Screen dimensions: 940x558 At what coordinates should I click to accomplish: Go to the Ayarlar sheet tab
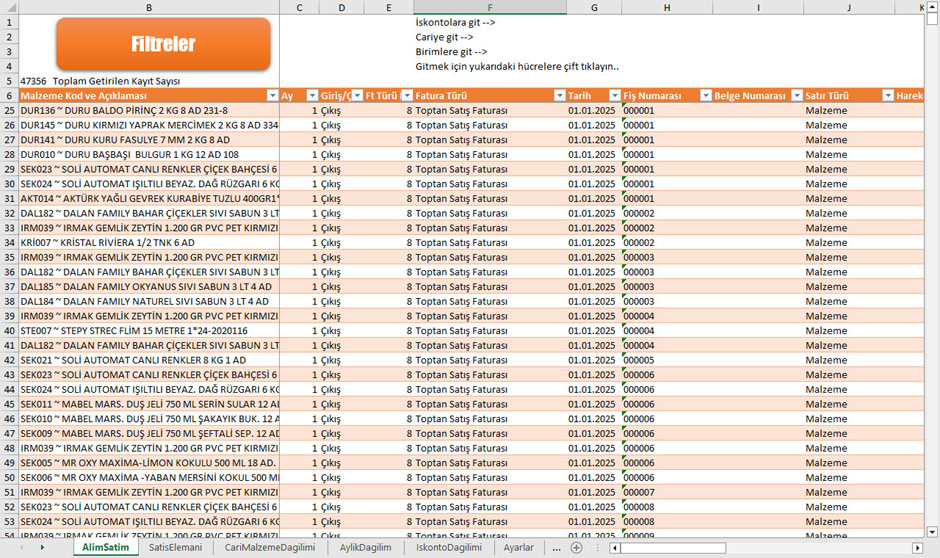coord(519,547)
